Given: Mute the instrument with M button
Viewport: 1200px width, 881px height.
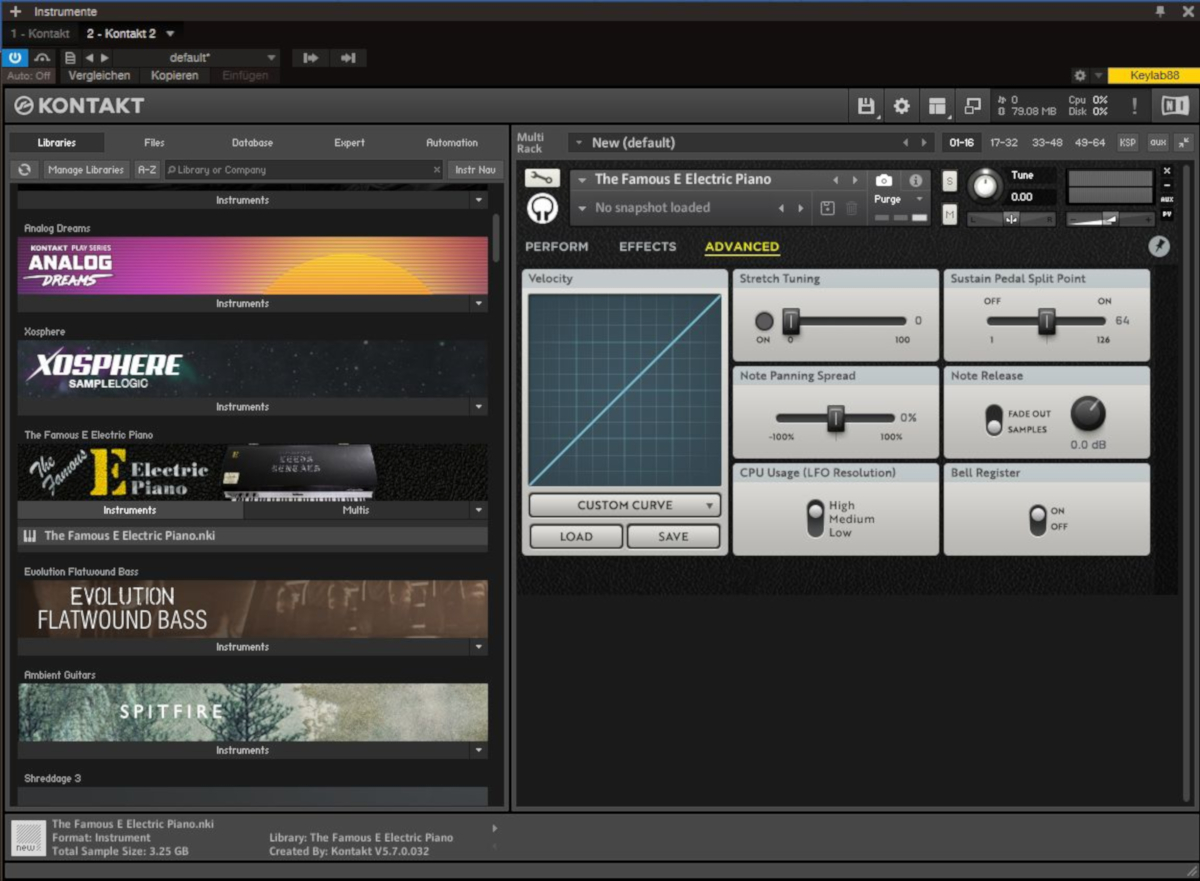Looking at the screenshot, I should tap(949, 212).
